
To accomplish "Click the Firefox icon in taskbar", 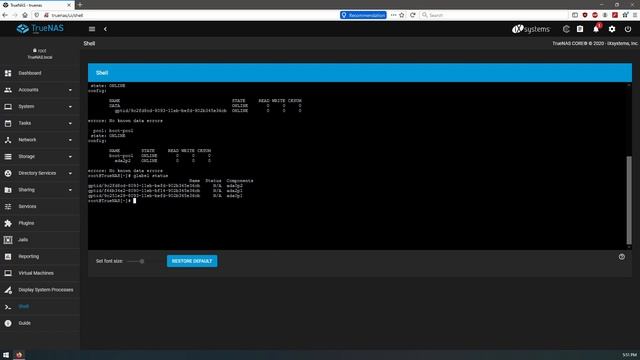I will coord(19,355).
